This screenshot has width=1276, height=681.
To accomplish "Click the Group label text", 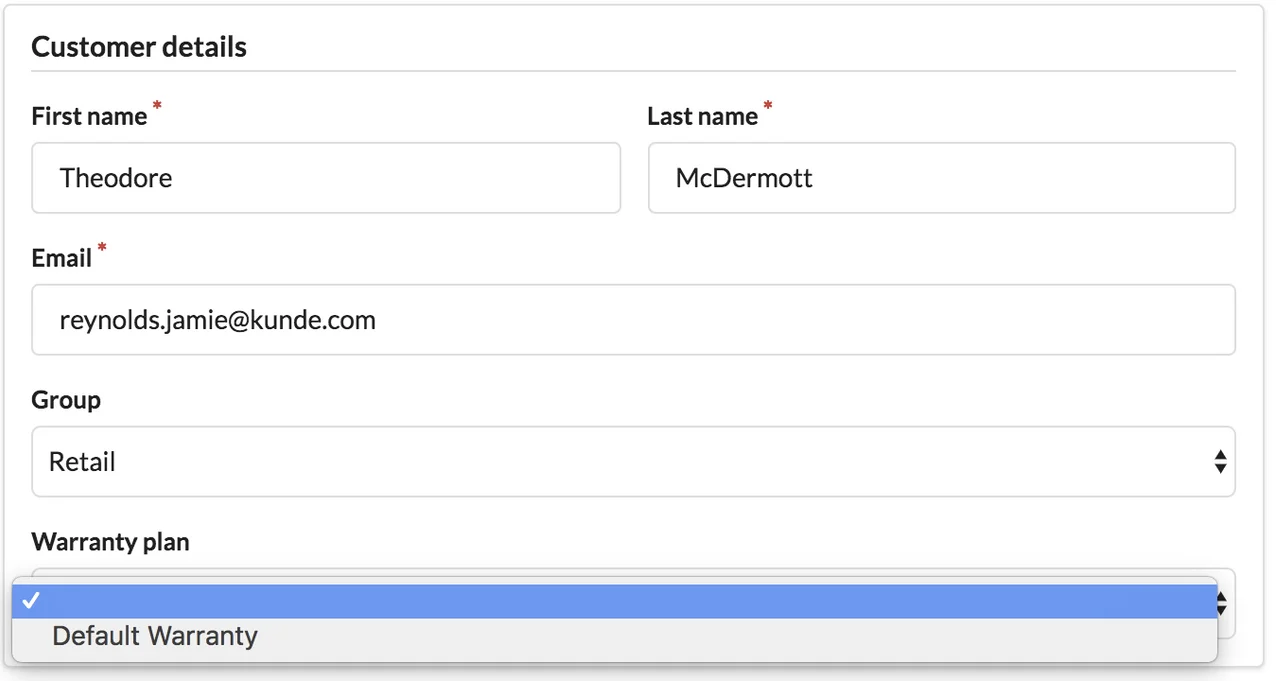I will (66, 400).
